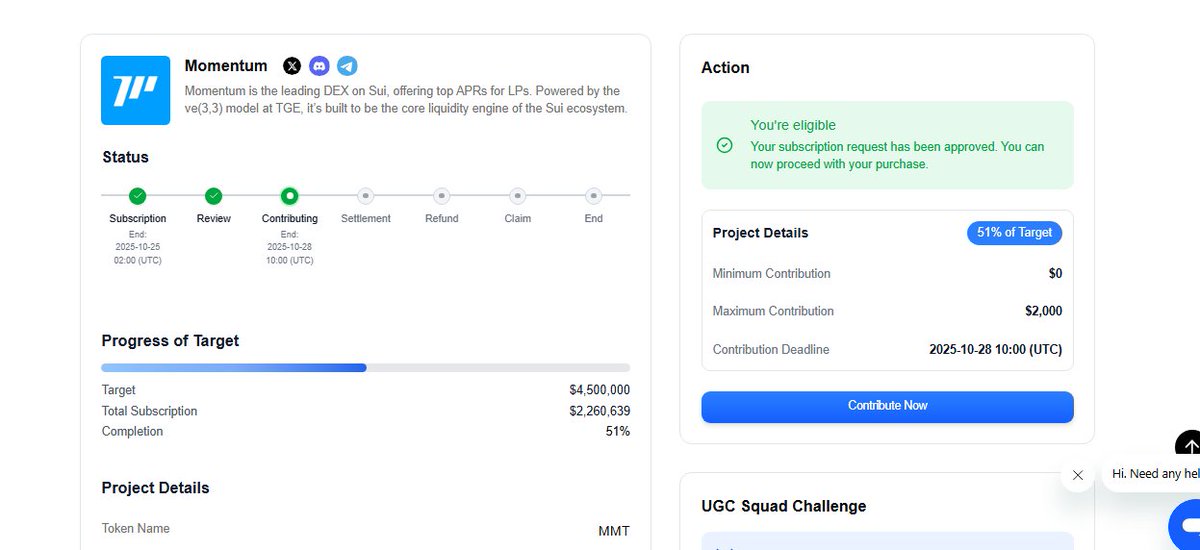Open Momentum's Telegram icon link

347,66
